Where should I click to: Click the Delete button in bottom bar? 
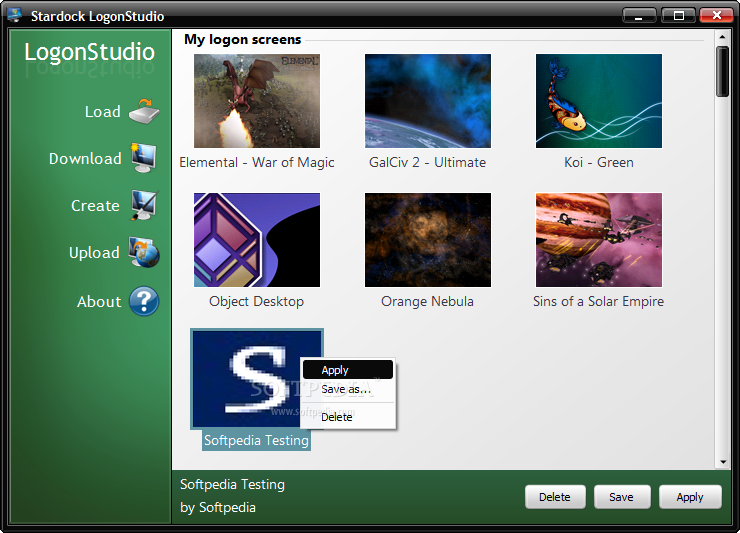555,497
